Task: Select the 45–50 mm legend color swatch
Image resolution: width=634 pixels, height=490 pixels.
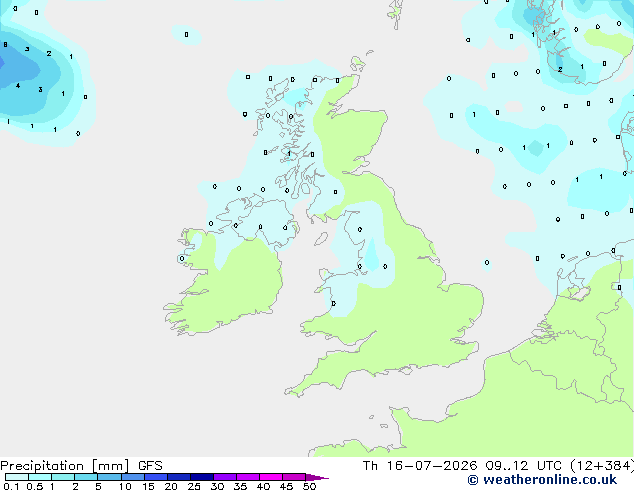Action: click(x=294, y=477)
